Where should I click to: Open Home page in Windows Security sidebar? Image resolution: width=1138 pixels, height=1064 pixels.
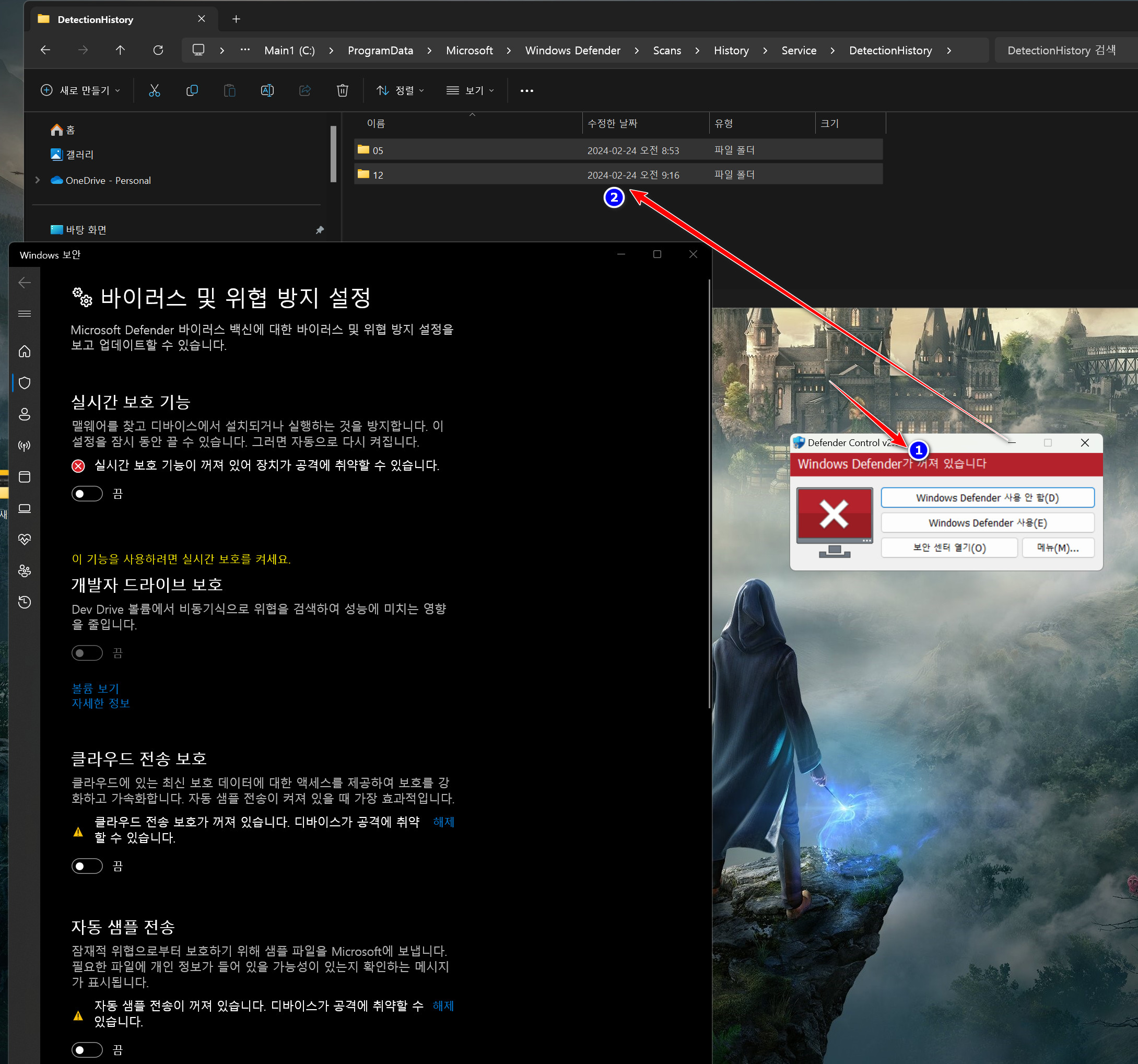25,352
